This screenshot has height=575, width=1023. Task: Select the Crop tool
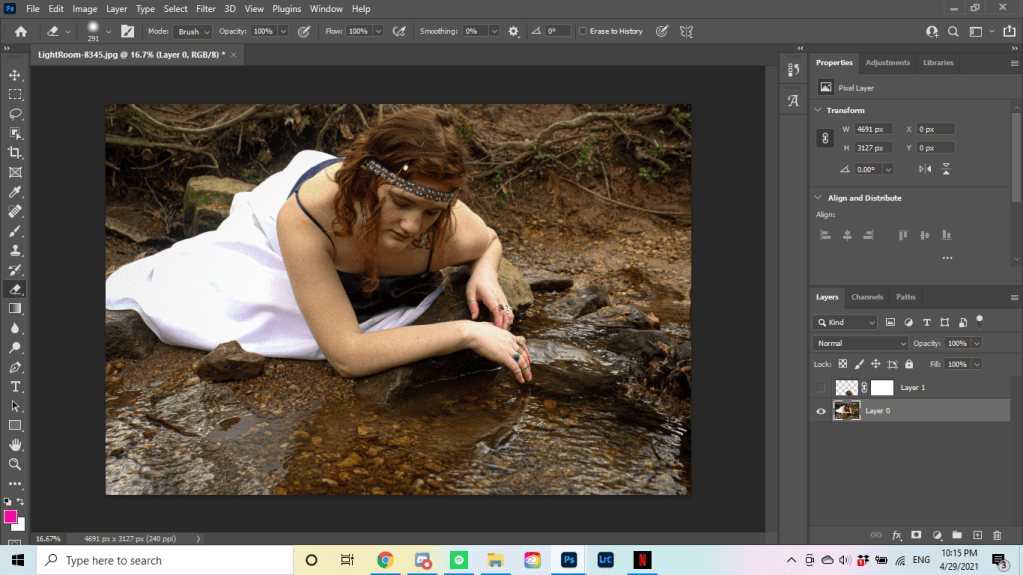(x=15, y=153)
